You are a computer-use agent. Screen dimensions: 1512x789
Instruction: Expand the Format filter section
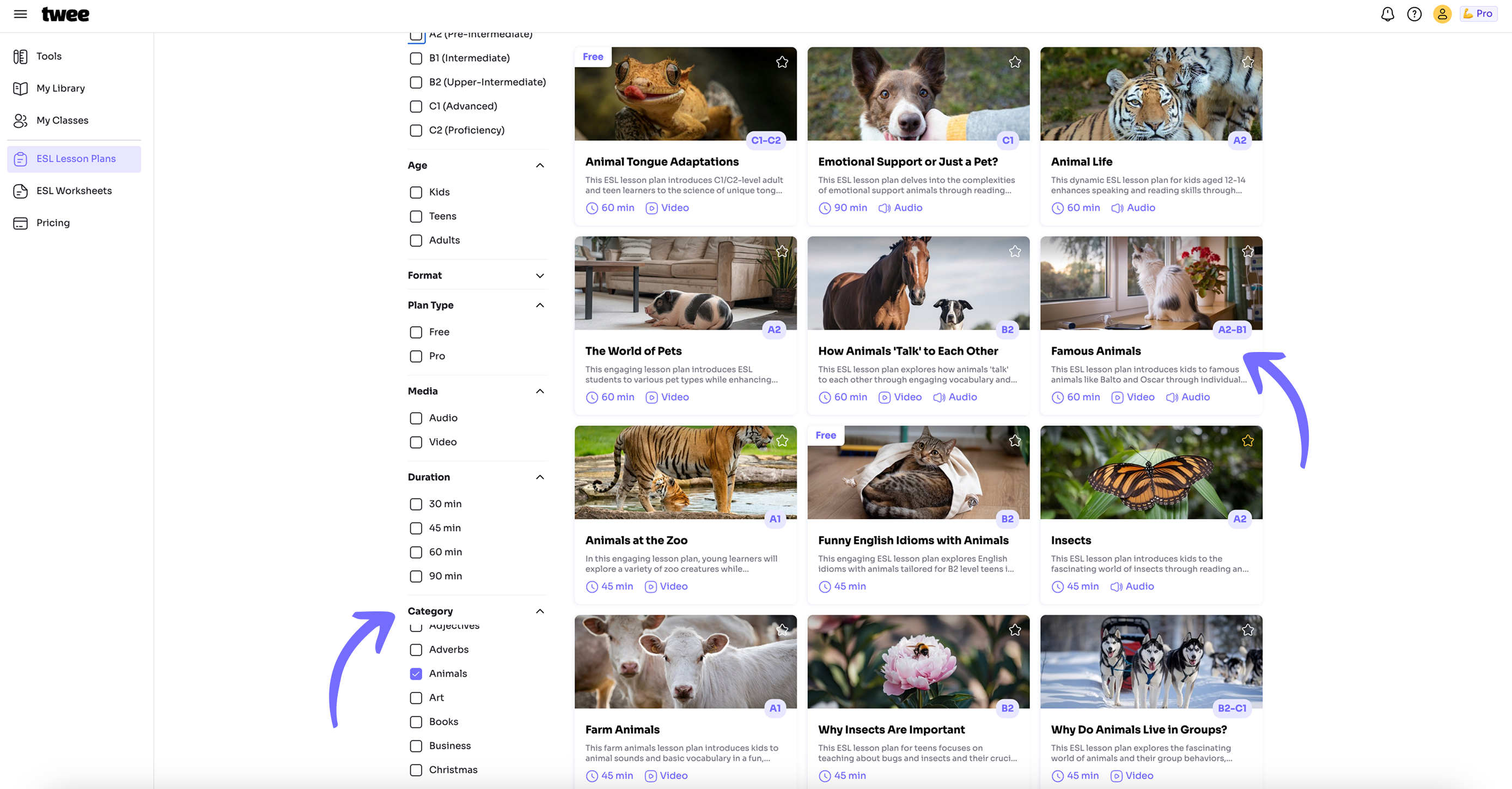[539, 275]
